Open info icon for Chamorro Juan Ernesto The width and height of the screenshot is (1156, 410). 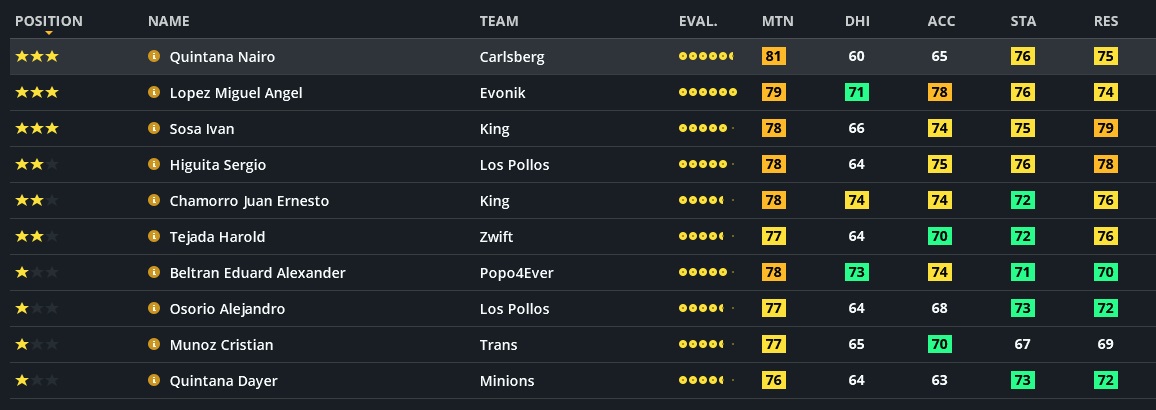click(x=154, y=201)
